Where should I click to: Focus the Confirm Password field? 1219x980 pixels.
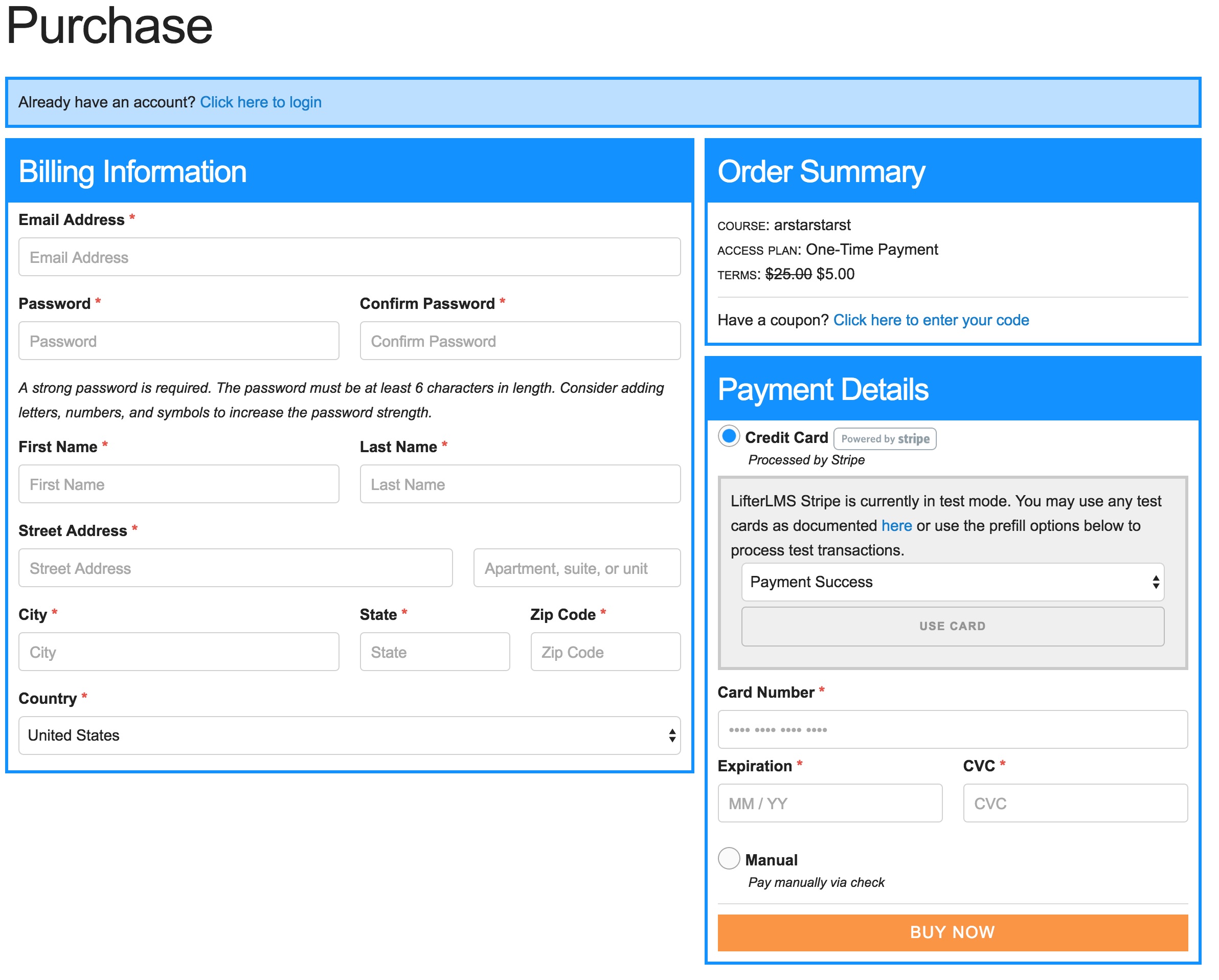coord(520,341)
